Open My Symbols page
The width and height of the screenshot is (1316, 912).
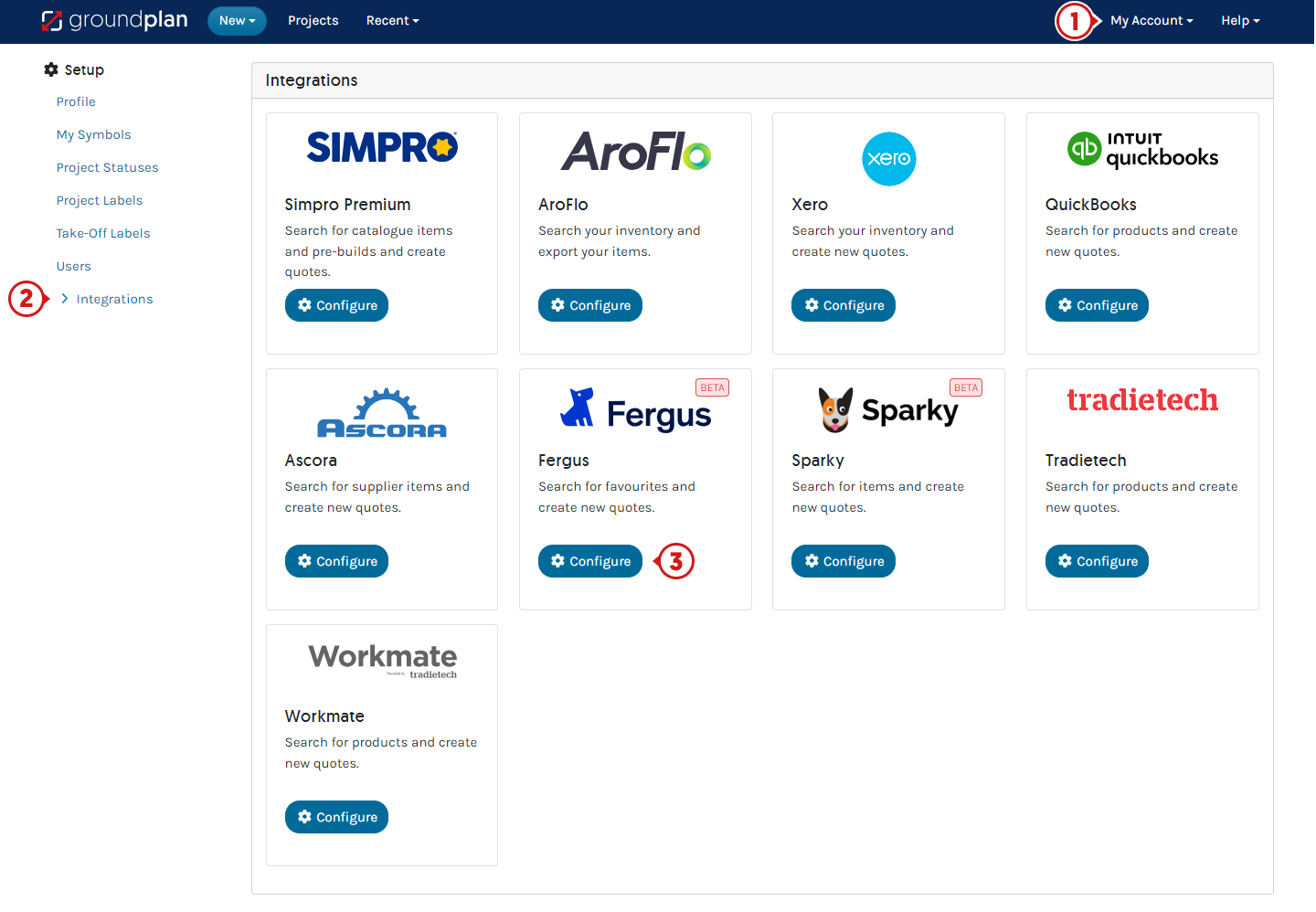(x=93, y=134)
